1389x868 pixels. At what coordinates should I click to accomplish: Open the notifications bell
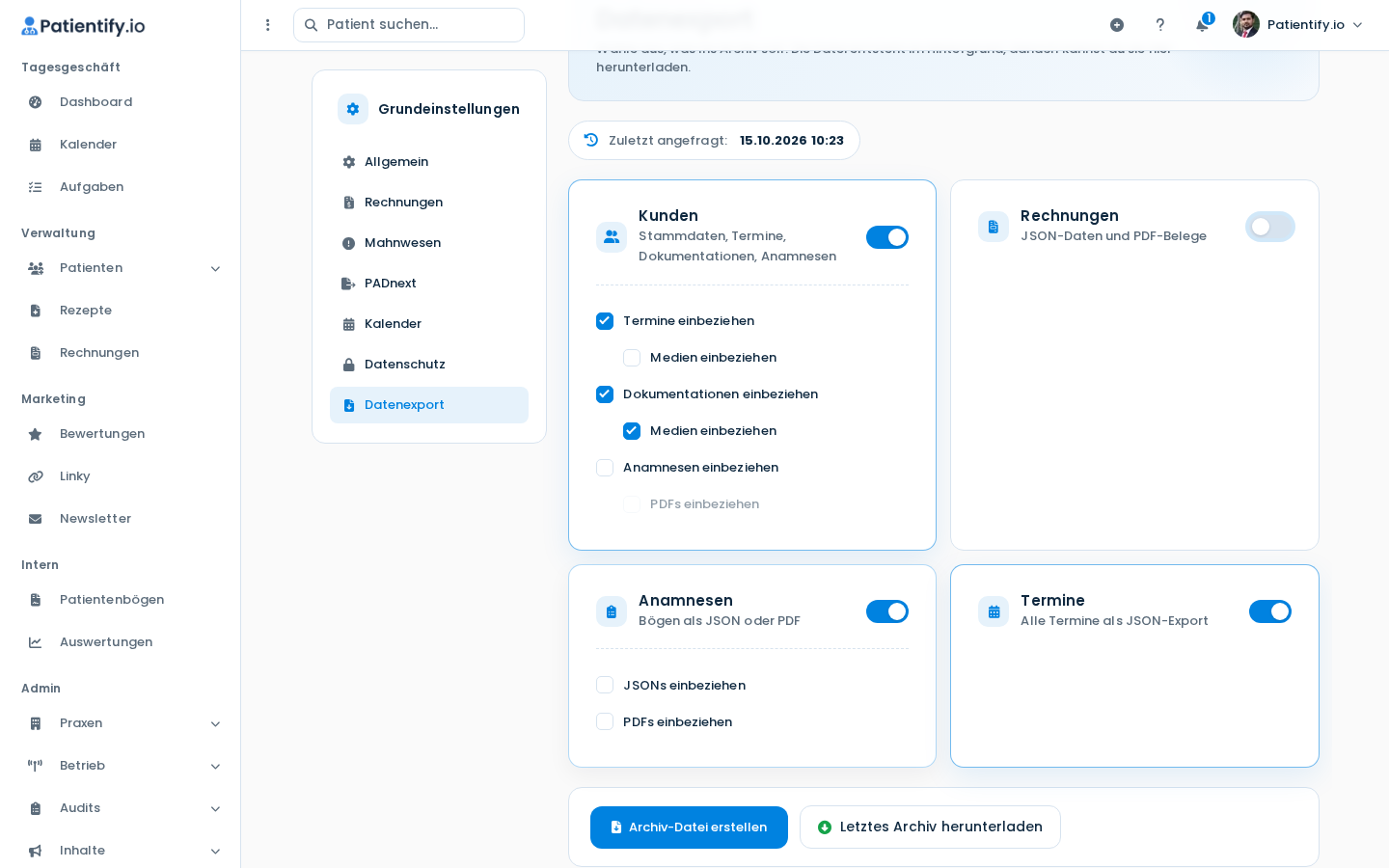click(1203, 25)
